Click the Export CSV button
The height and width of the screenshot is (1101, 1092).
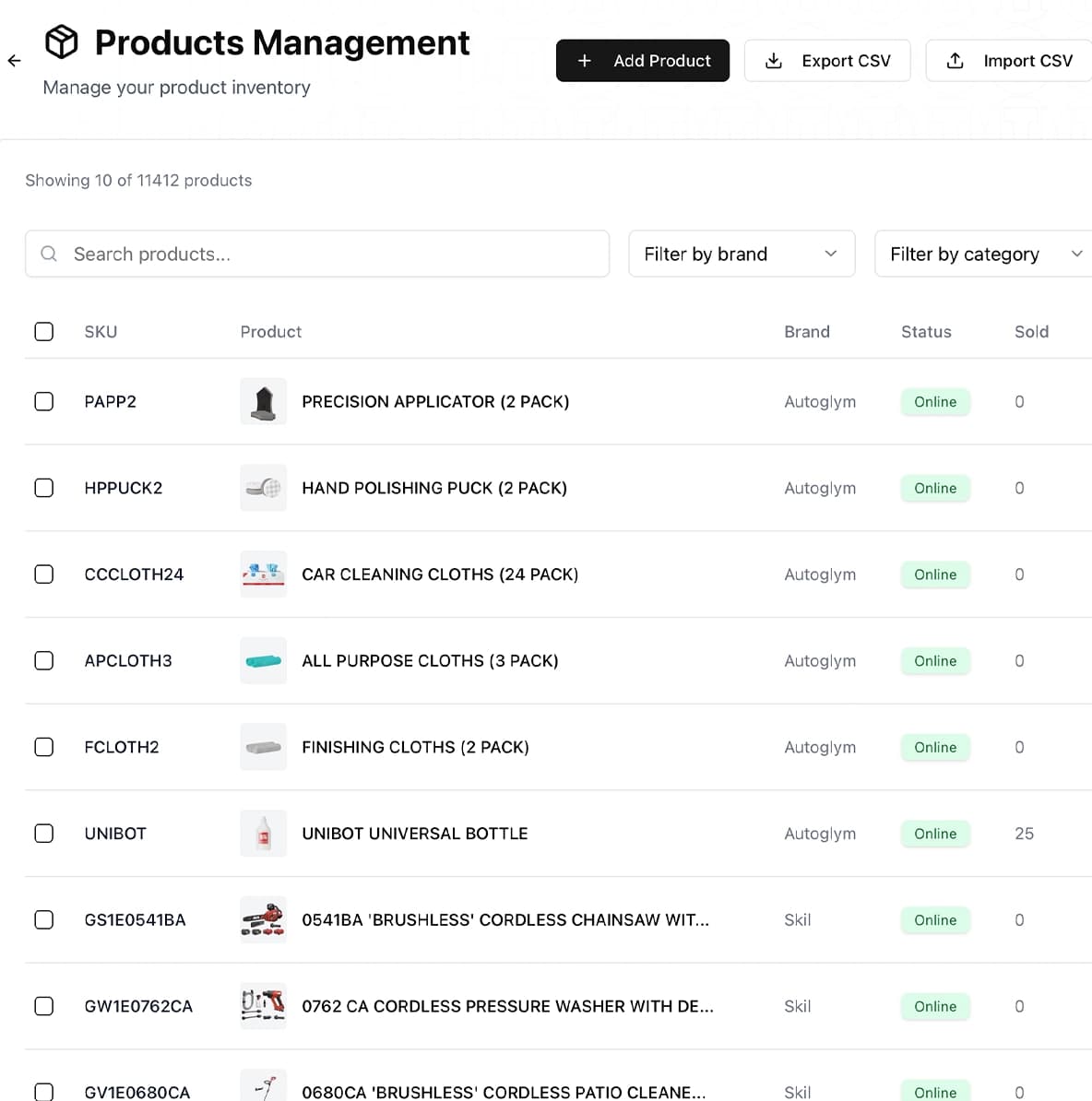click(827, 60)
